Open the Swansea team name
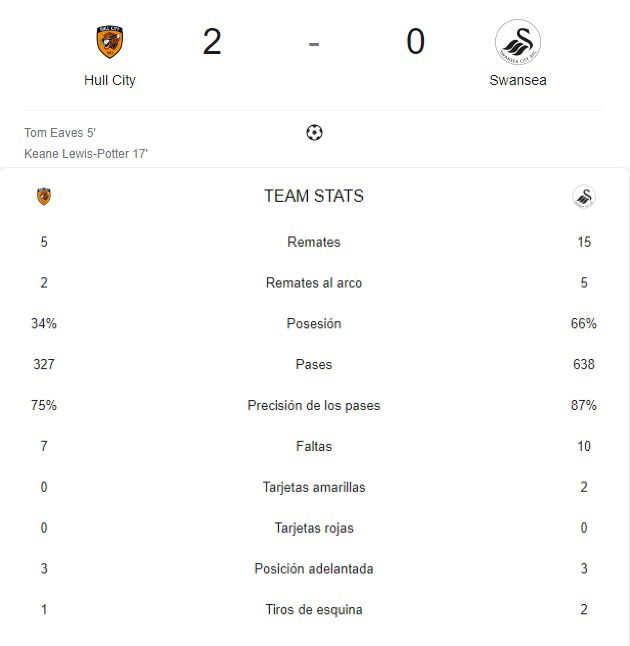Image resolution: width=630 pixels, height=646 pixels. [518, 80]
